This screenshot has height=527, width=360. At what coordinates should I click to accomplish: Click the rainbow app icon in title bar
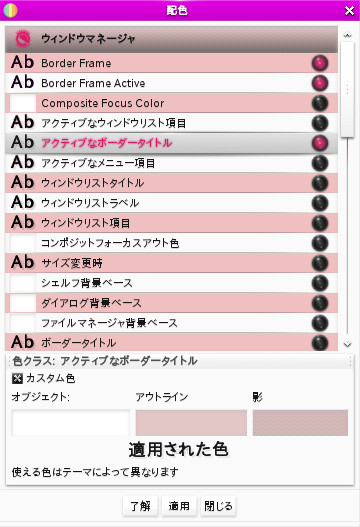10,10
